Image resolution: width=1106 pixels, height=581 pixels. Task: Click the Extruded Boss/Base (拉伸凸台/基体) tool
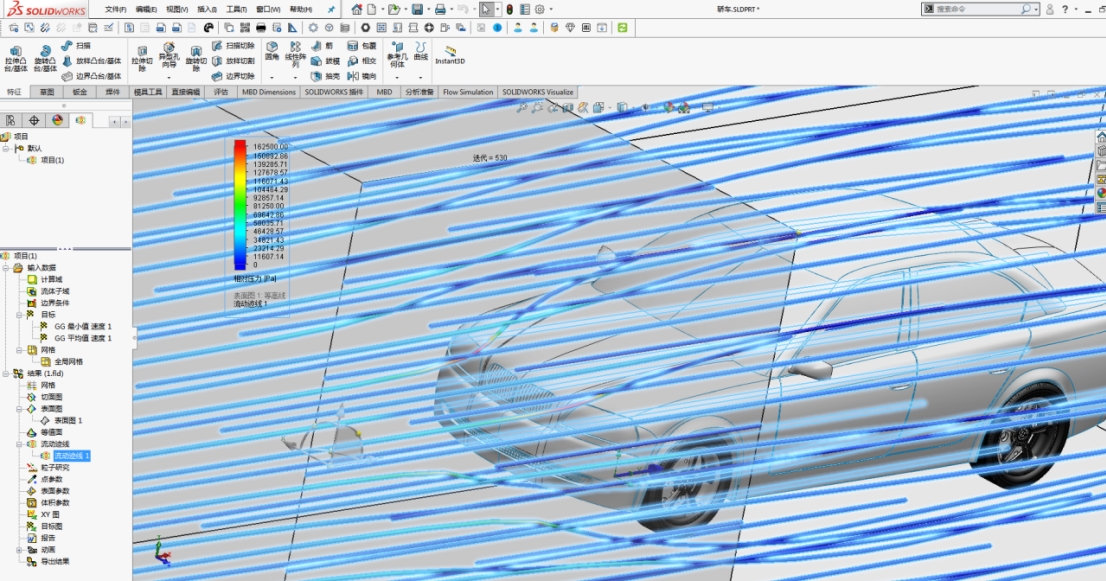16,59
